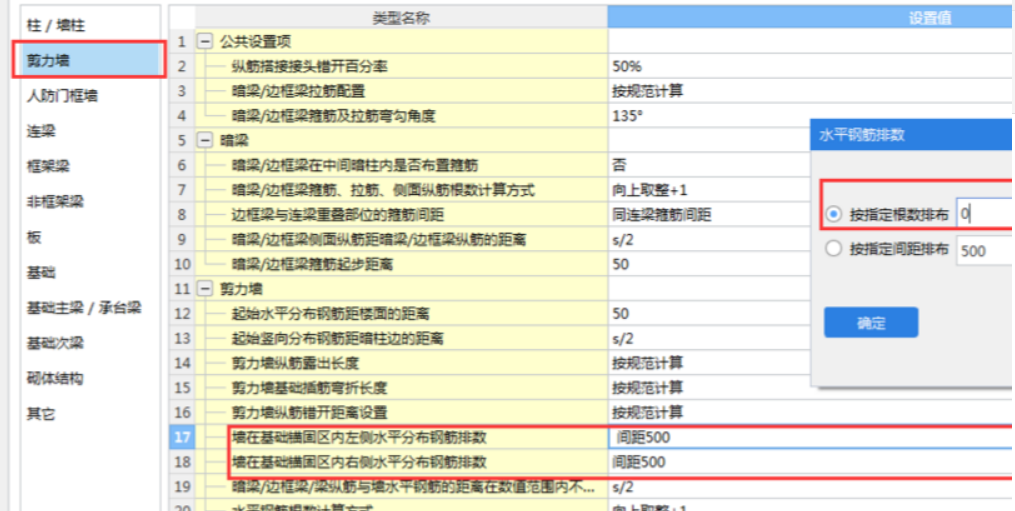Viewport: 1015px width, 511px height.
Task: Collapse the 公共设置项 group
Action: pyautogui.click(x=205, y=42)
